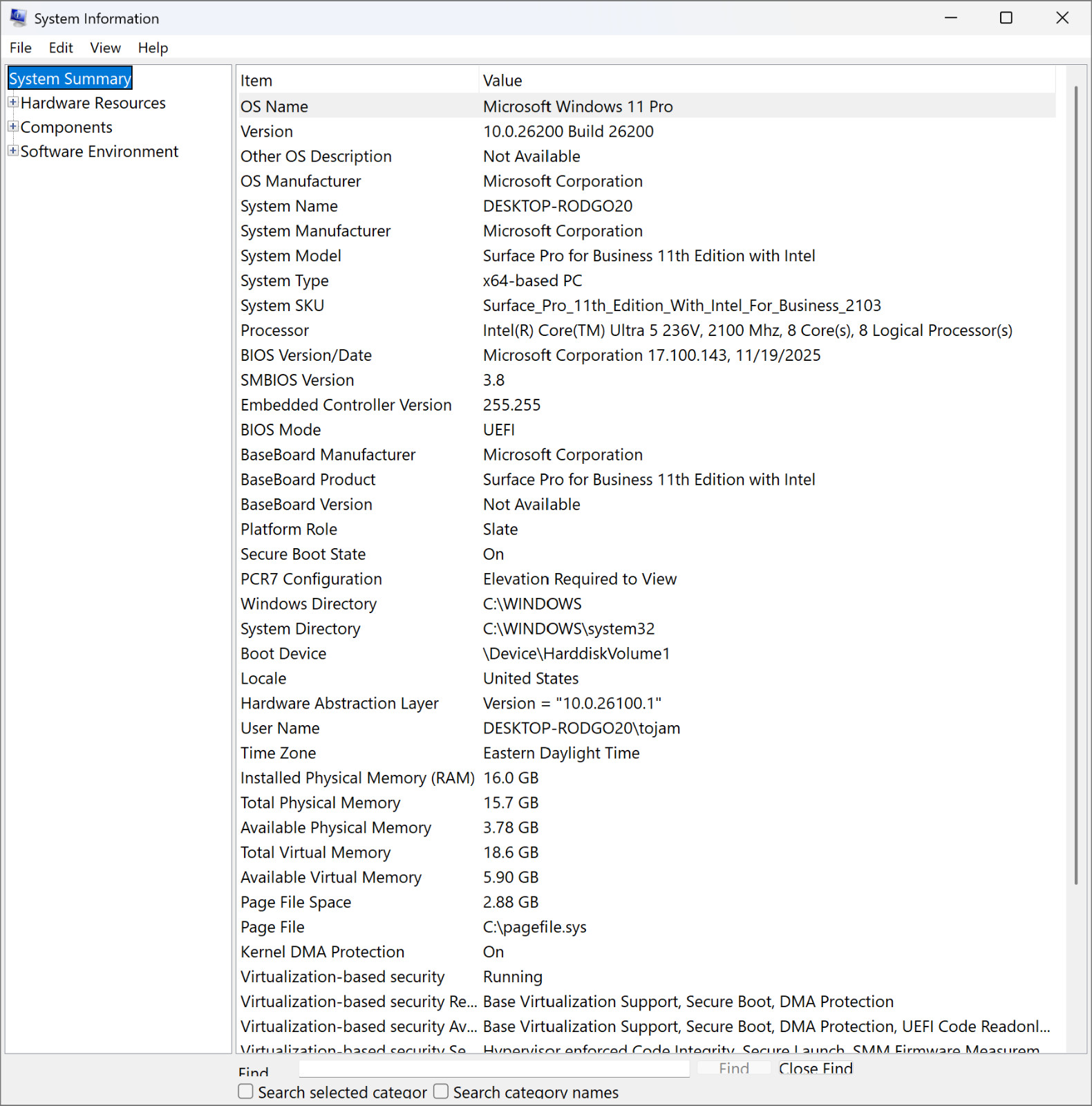1092x1106 pixels.
Task: Expand the Software Environment node
Action: click(13, 151)
